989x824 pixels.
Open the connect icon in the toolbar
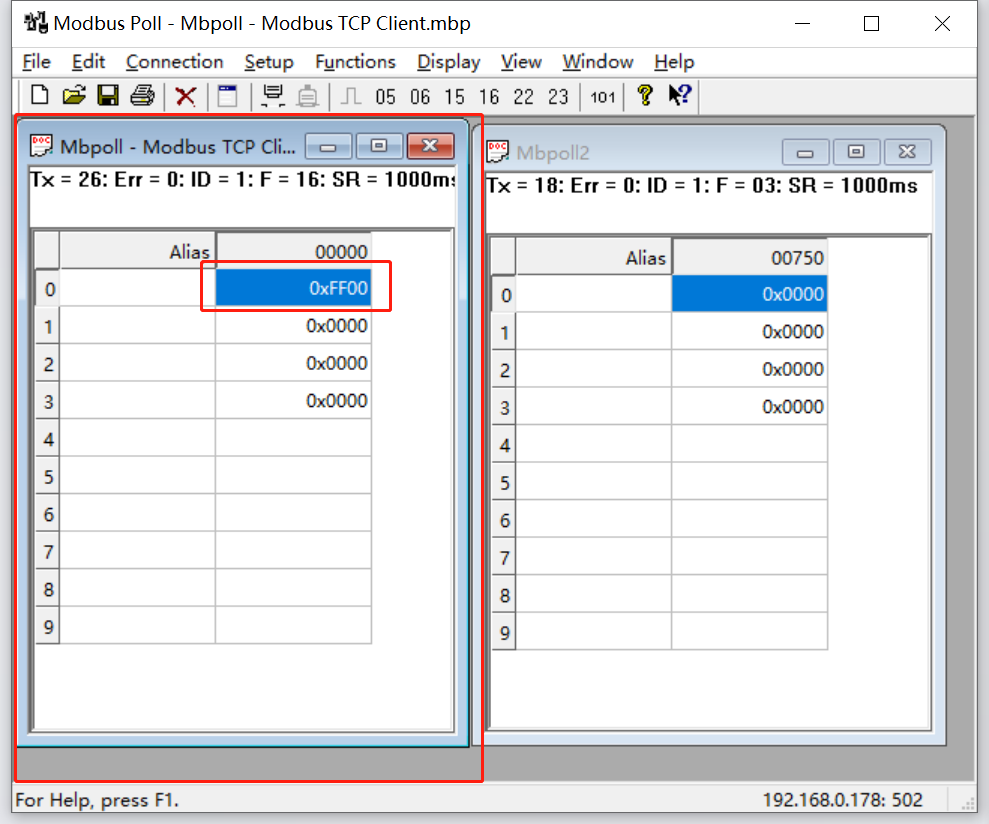[271, 96]
